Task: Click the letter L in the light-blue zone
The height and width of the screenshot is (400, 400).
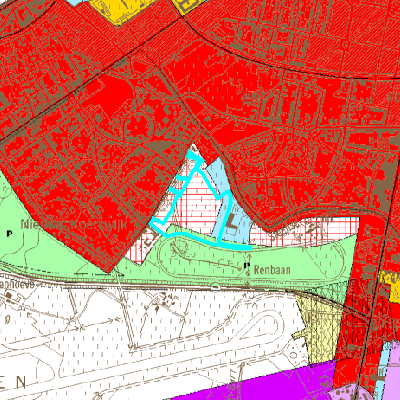Action: point(232,221)
